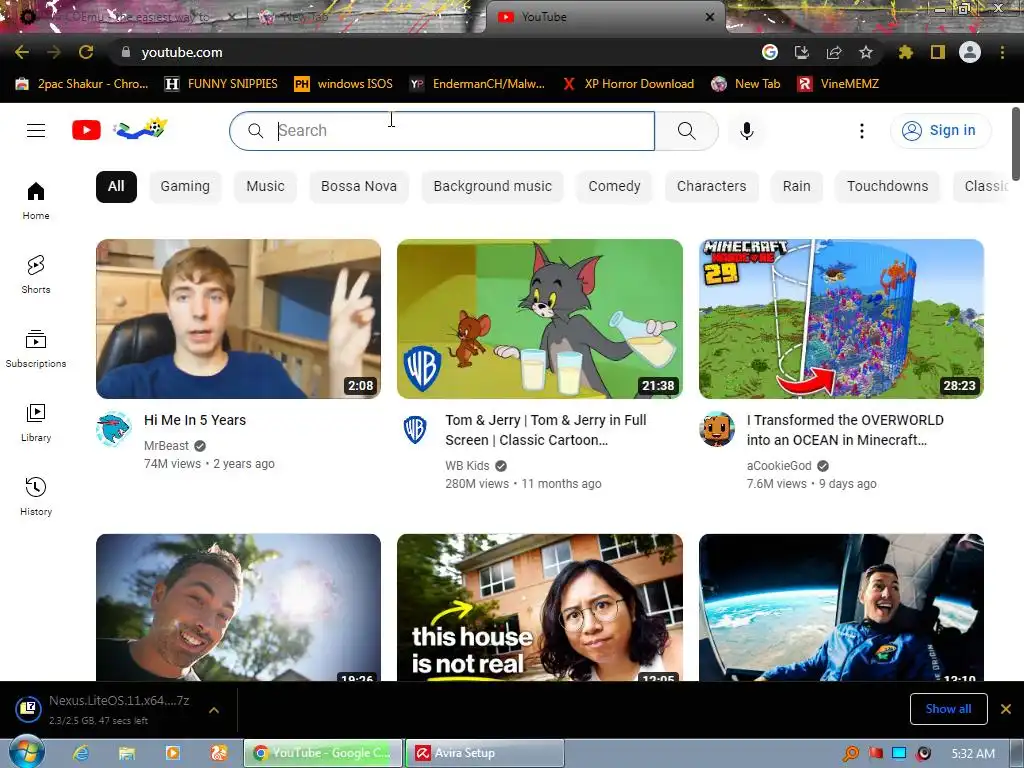The width and height of the screenshot is (1024, 768).
Task: Open Subscriptions in sidebar
Action: click(36, 349)
